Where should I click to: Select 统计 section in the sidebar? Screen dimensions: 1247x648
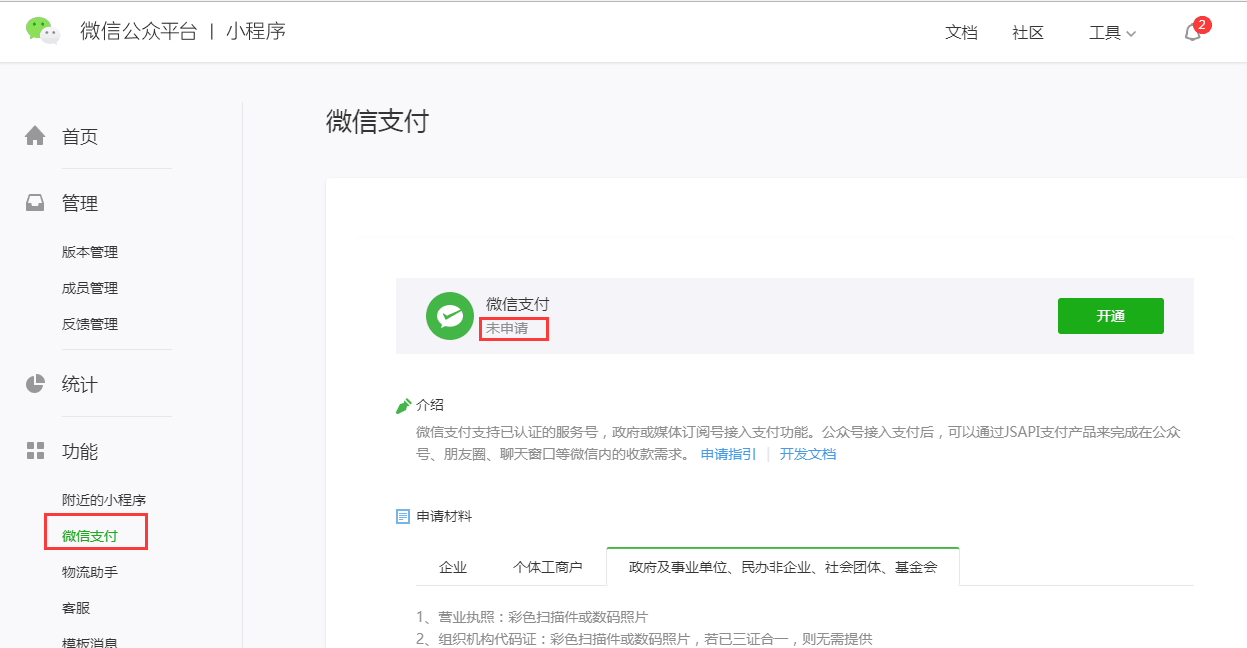(80, 385)
